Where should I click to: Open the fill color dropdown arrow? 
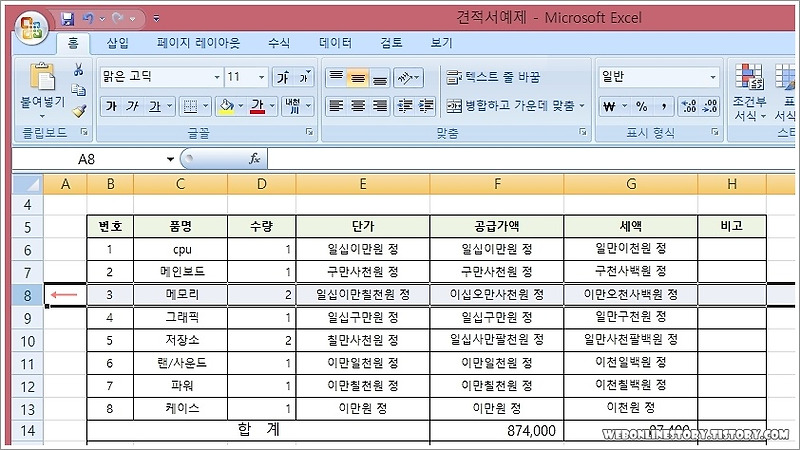point(241,106)
